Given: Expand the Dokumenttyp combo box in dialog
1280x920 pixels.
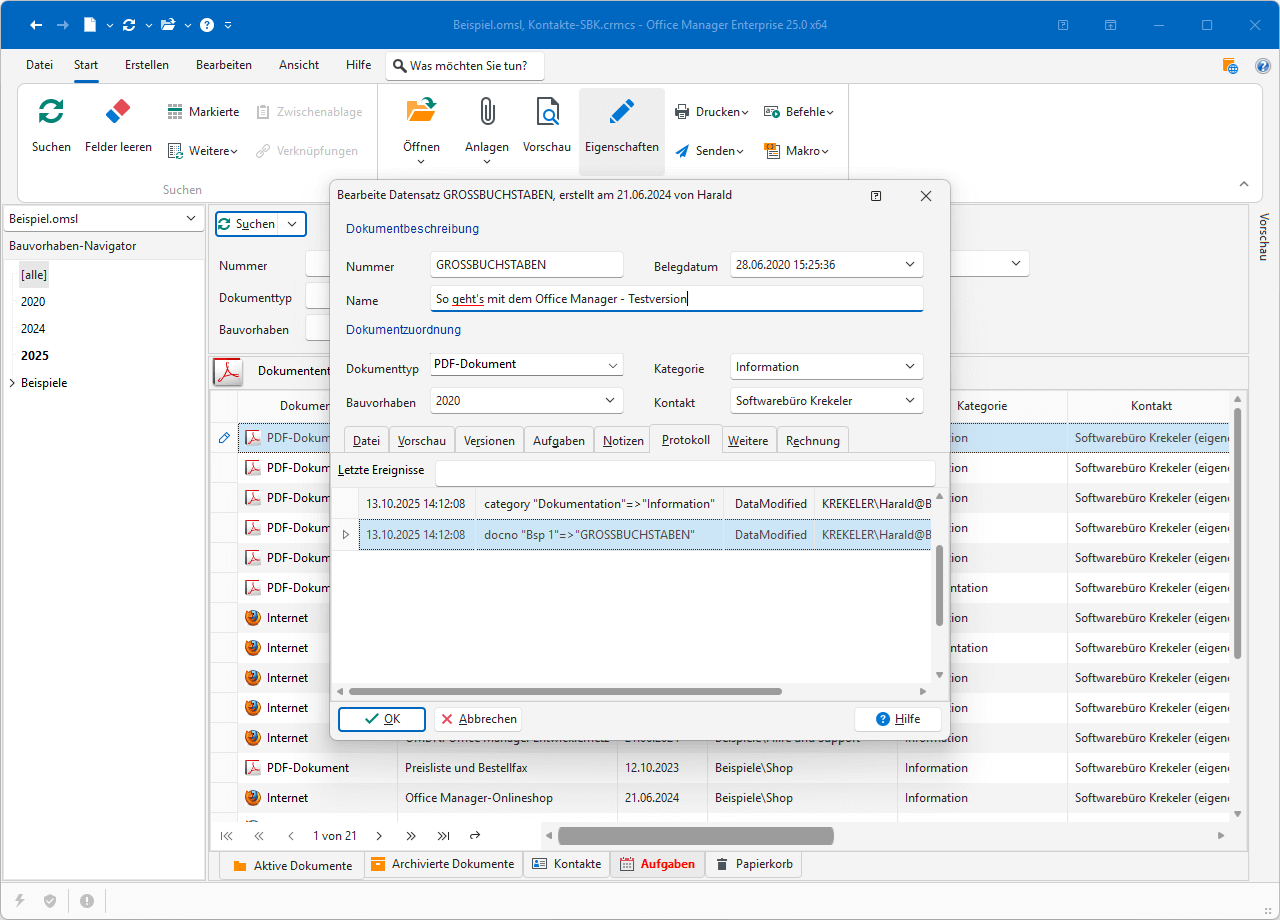Looking at the screenshot, I should 613,365.
